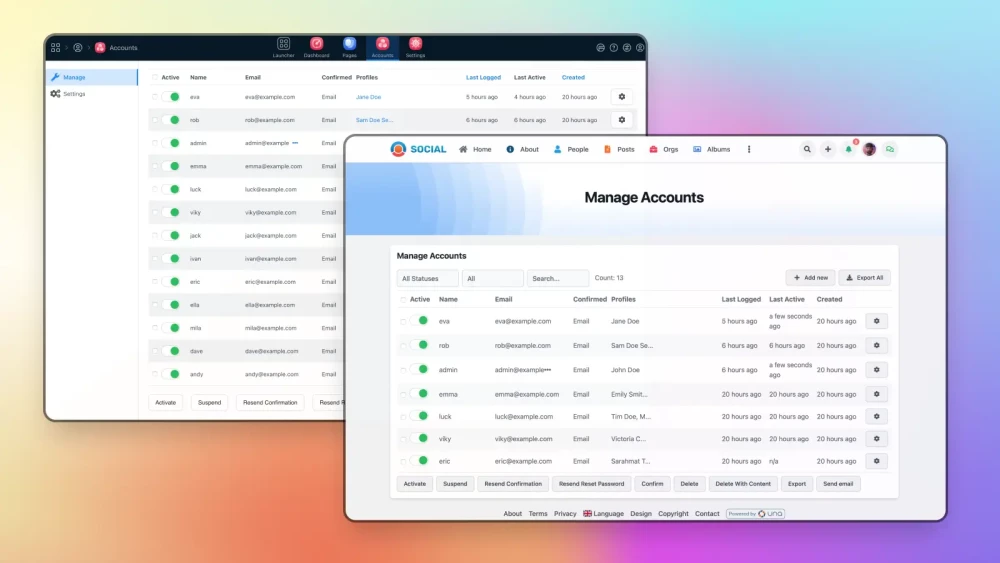Open the Dashboard icon in studio toolbar
The width and height of the screenshot is (1000, 563).
coord(316,45)
